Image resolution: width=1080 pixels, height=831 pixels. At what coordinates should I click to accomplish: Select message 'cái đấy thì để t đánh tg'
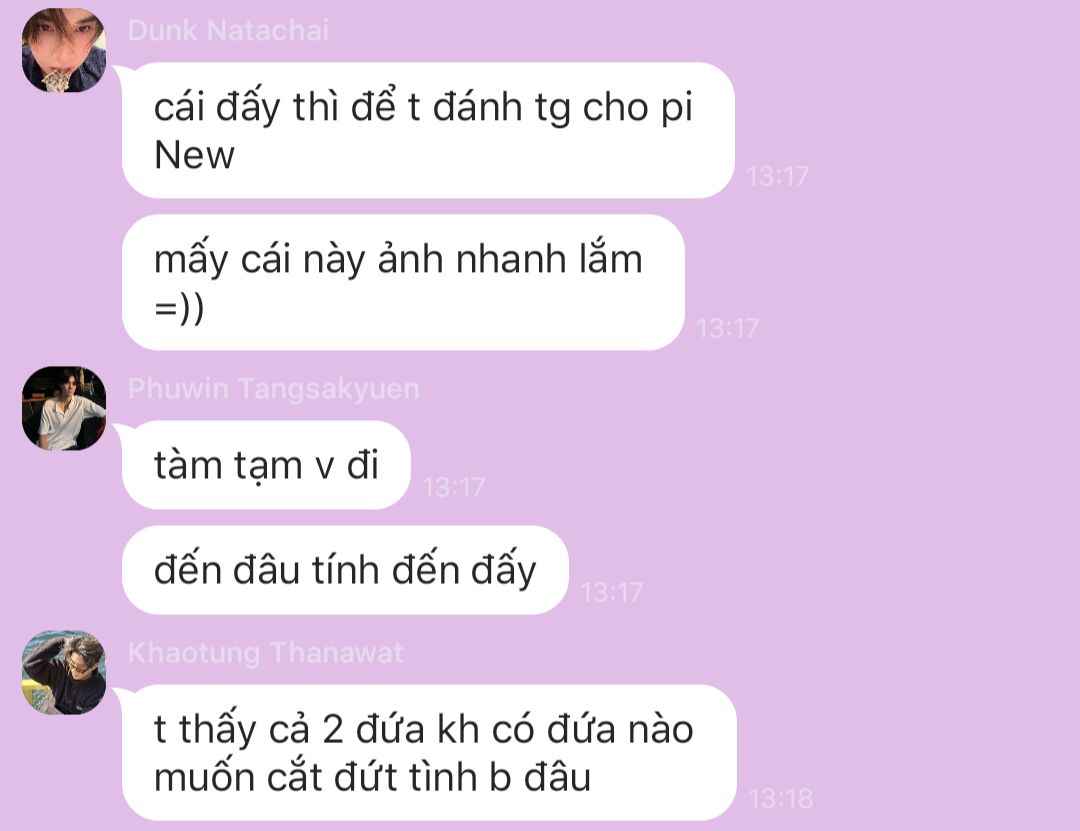428,130
